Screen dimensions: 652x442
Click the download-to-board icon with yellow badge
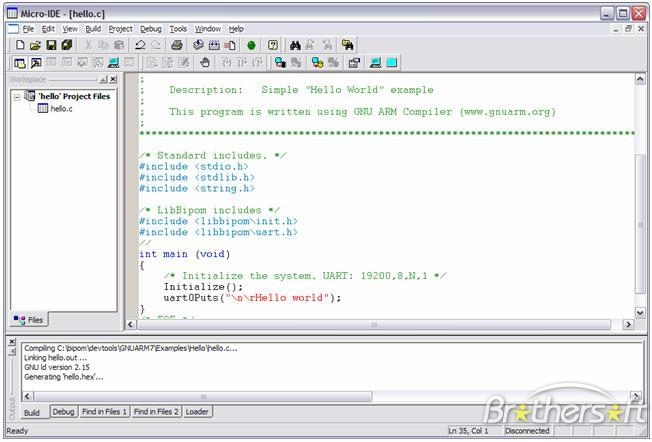pos(317,63)
